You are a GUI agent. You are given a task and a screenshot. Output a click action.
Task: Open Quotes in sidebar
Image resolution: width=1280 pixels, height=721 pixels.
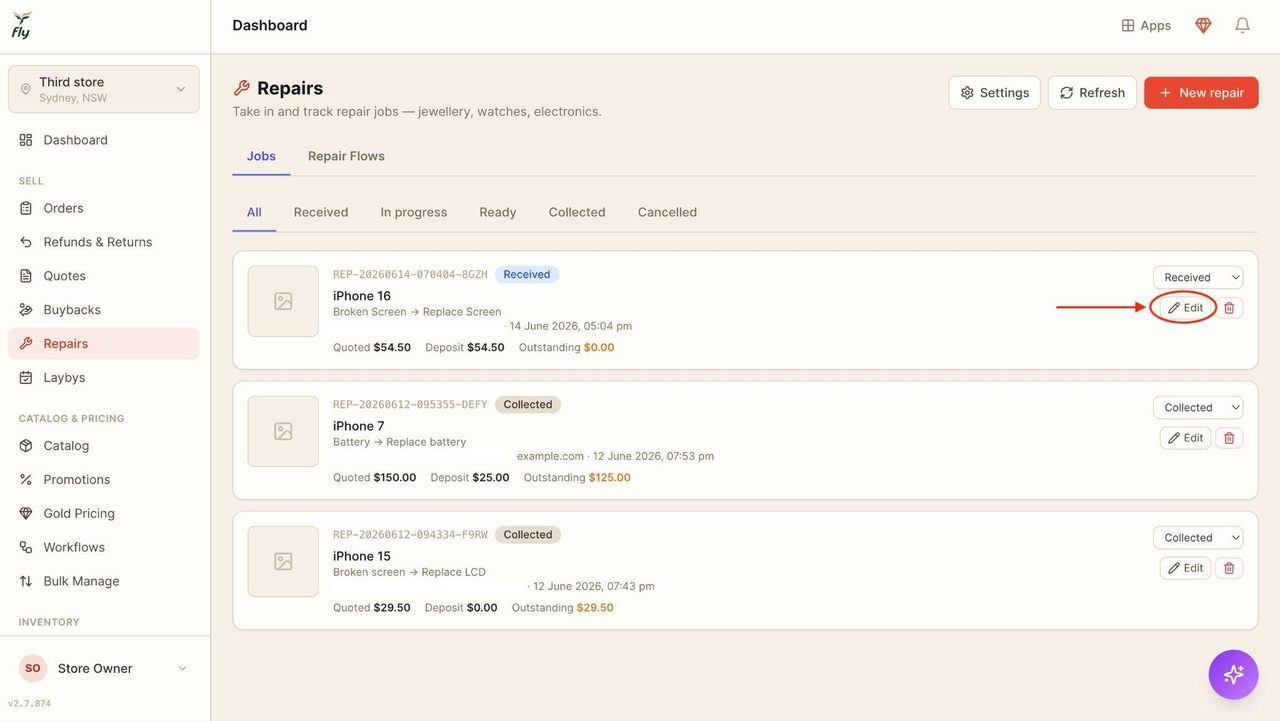(104, 276)
